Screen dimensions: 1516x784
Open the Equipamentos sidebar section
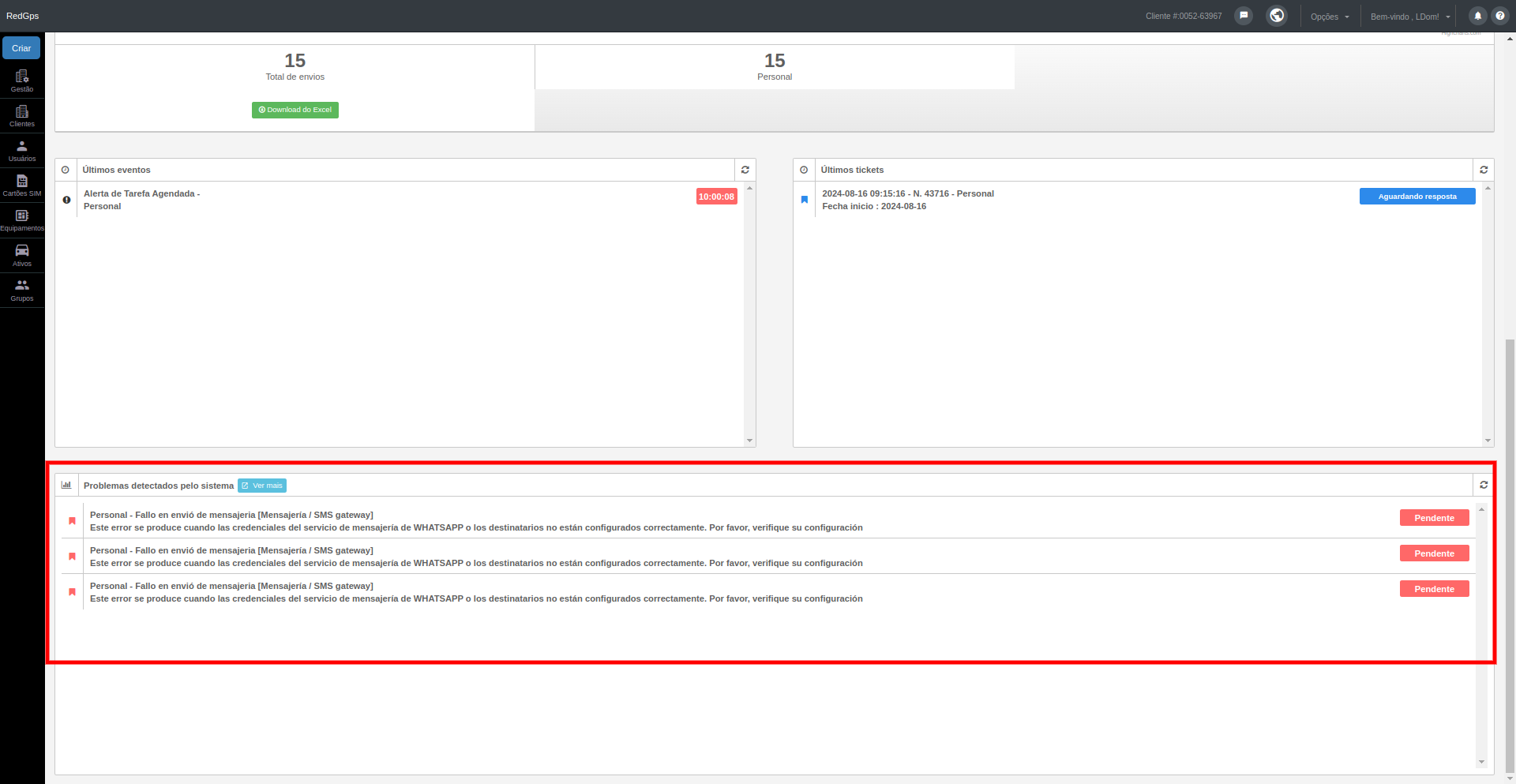22,219
